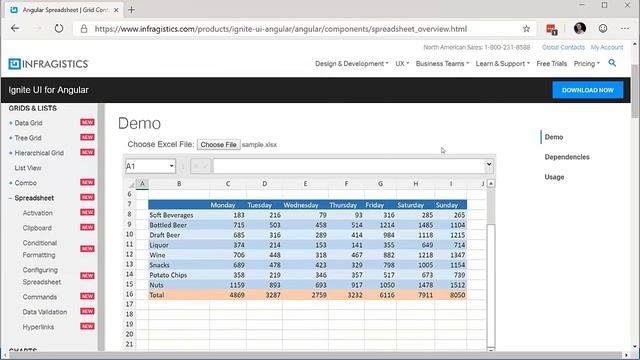Viewport: 640px width, 360px height.
Task: Open the Name Box dropdown for A1
Action: click(x=171, y=166)
